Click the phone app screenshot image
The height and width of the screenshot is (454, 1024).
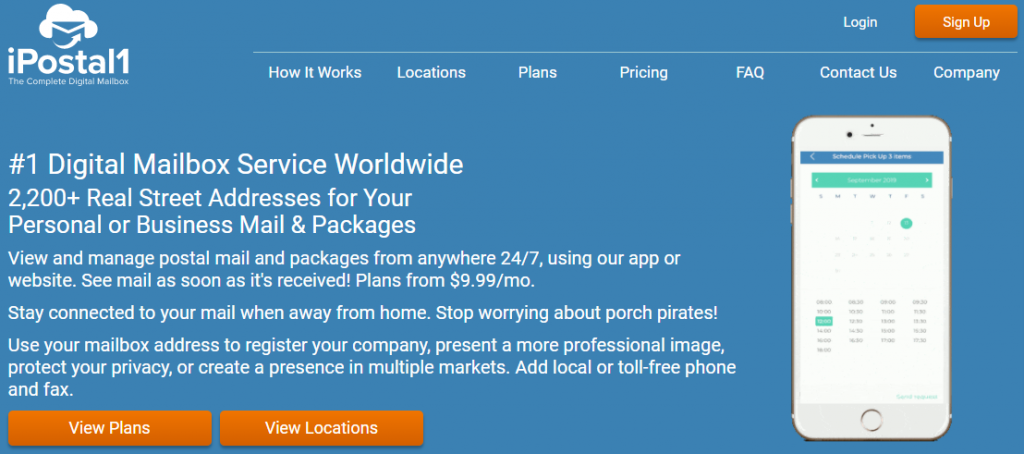tap(871, 278)
